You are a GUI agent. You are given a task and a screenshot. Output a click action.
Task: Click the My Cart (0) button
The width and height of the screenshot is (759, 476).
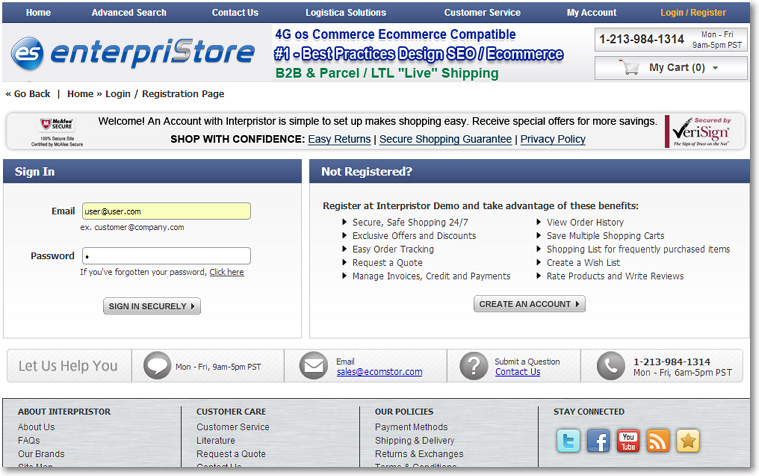tap(671, 68)
